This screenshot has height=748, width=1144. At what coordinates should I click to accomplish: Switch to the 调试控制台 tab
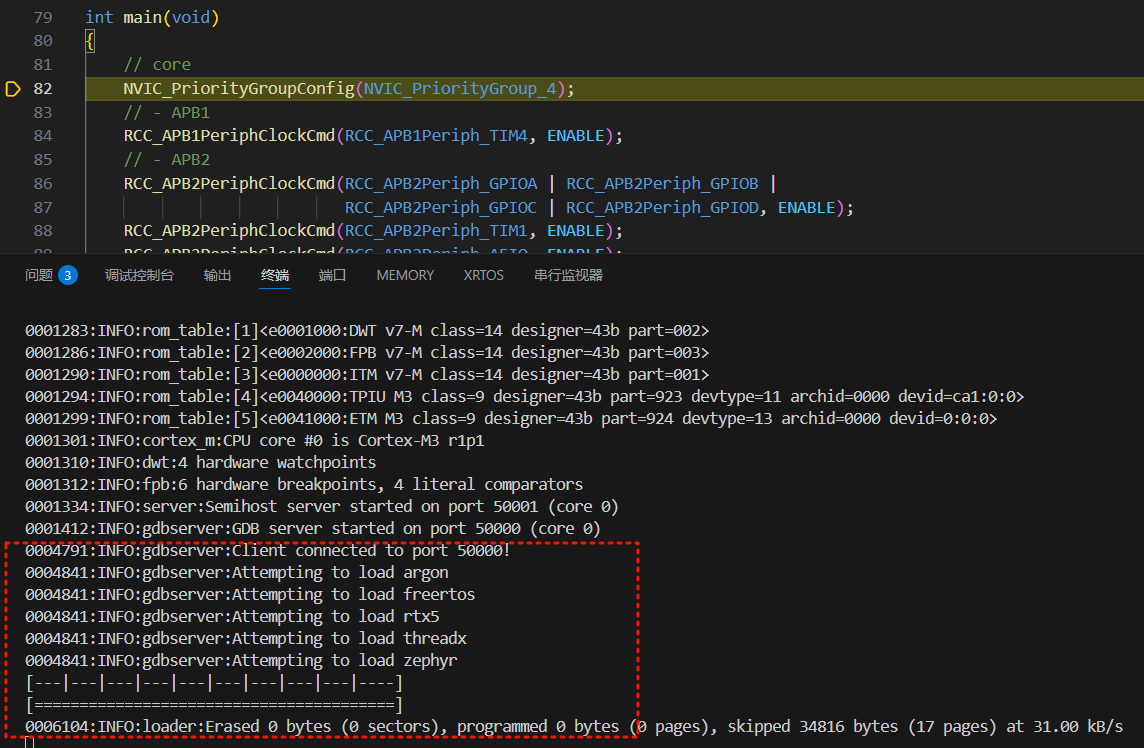139,275
